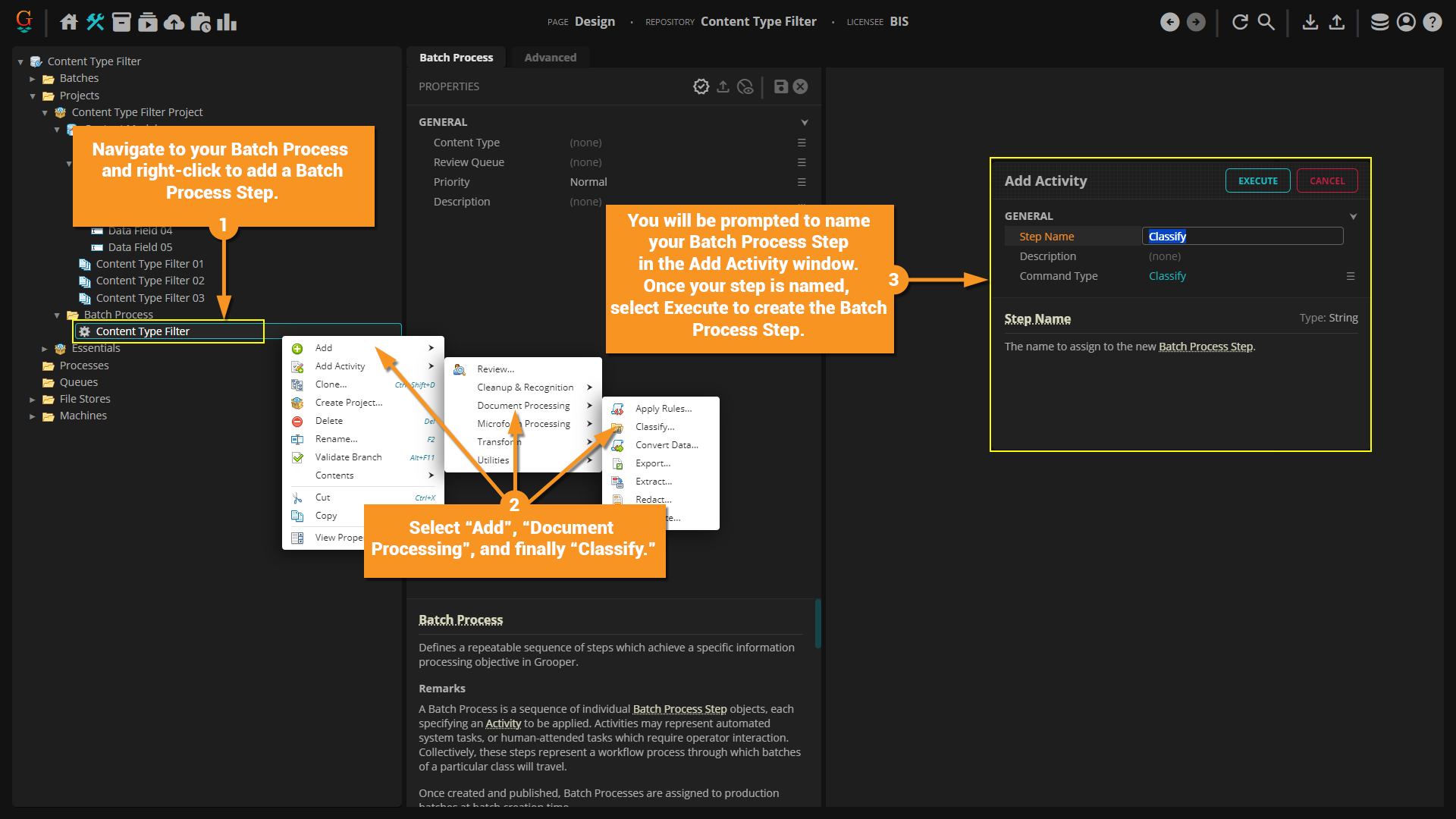This screenshot has width=1456, height=819.
Task: Open the Home page icon
Action: [69, 22]
